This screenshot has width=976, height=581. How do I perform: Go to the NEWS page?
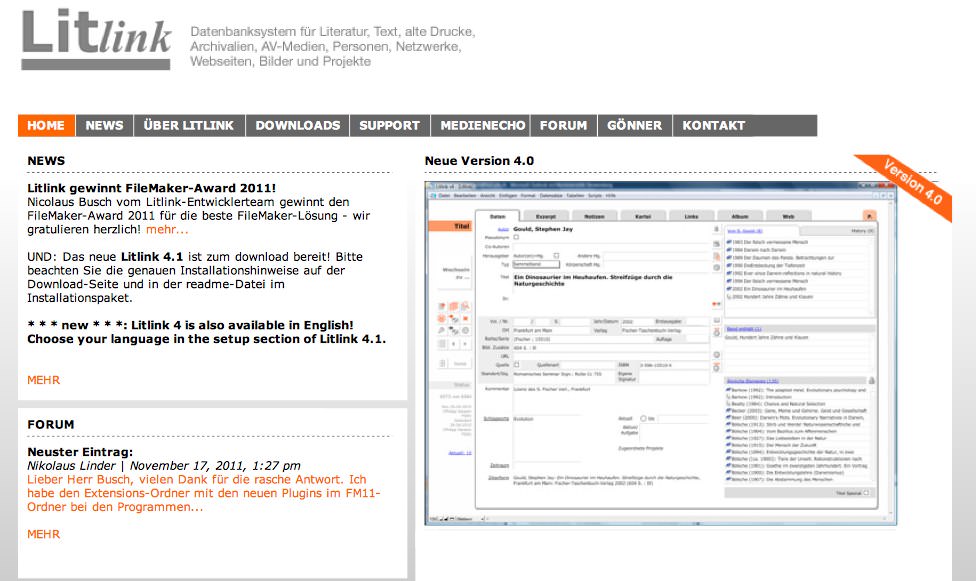click(105, 125)
